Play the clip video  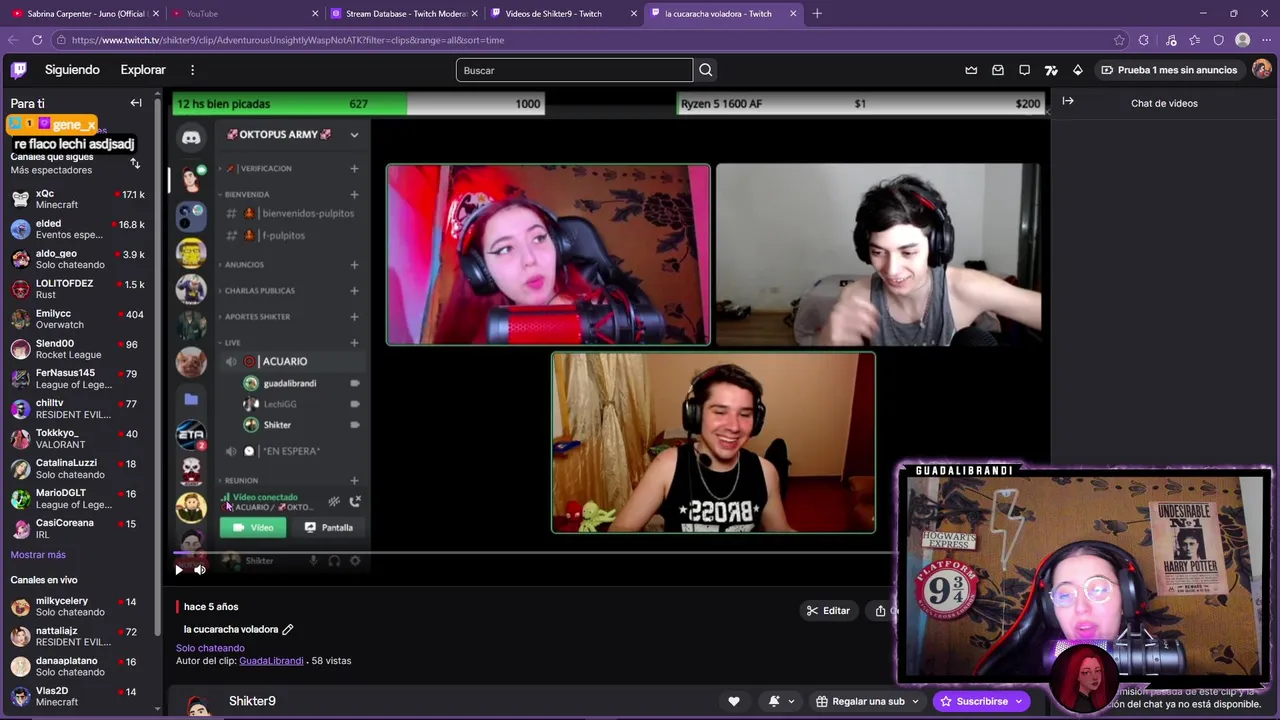pyautogui.click(x=179, y=570)
